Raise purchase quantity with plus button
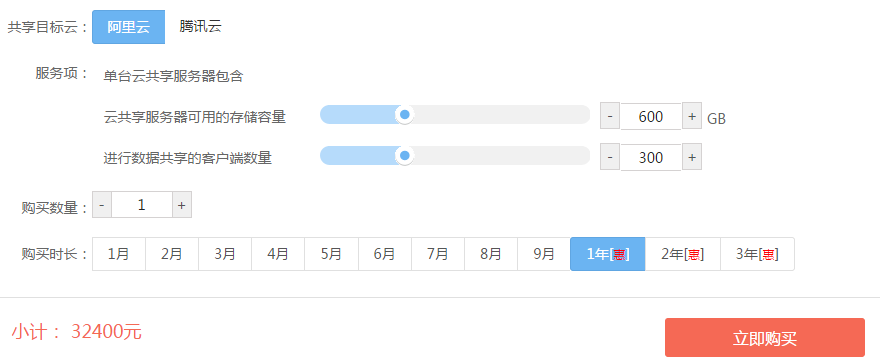Screen dimensions: 880x362 tap(181, 205)
